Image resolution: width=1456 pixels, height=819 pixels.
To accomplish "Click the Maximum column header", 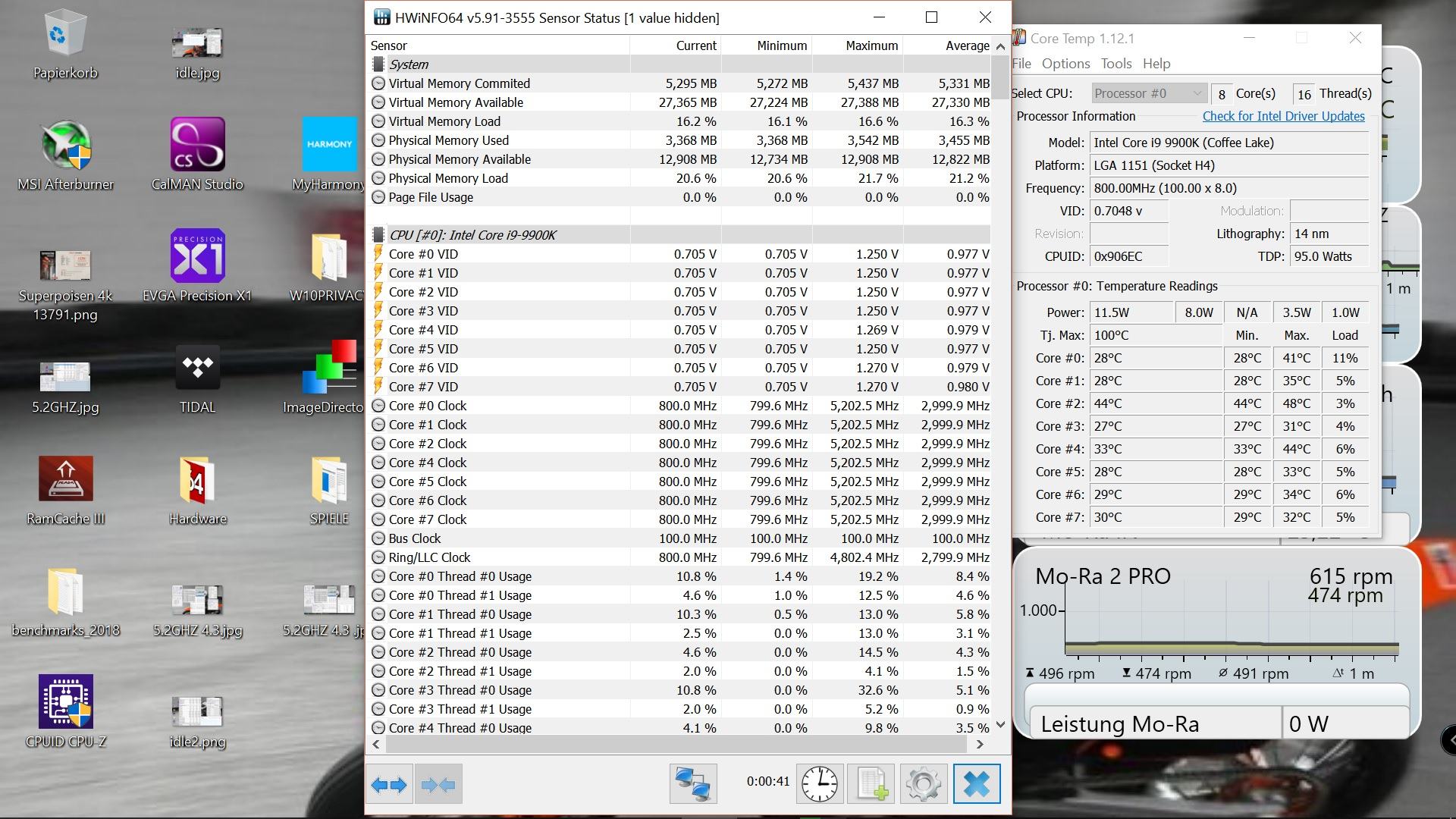I will tap(857, 45).
